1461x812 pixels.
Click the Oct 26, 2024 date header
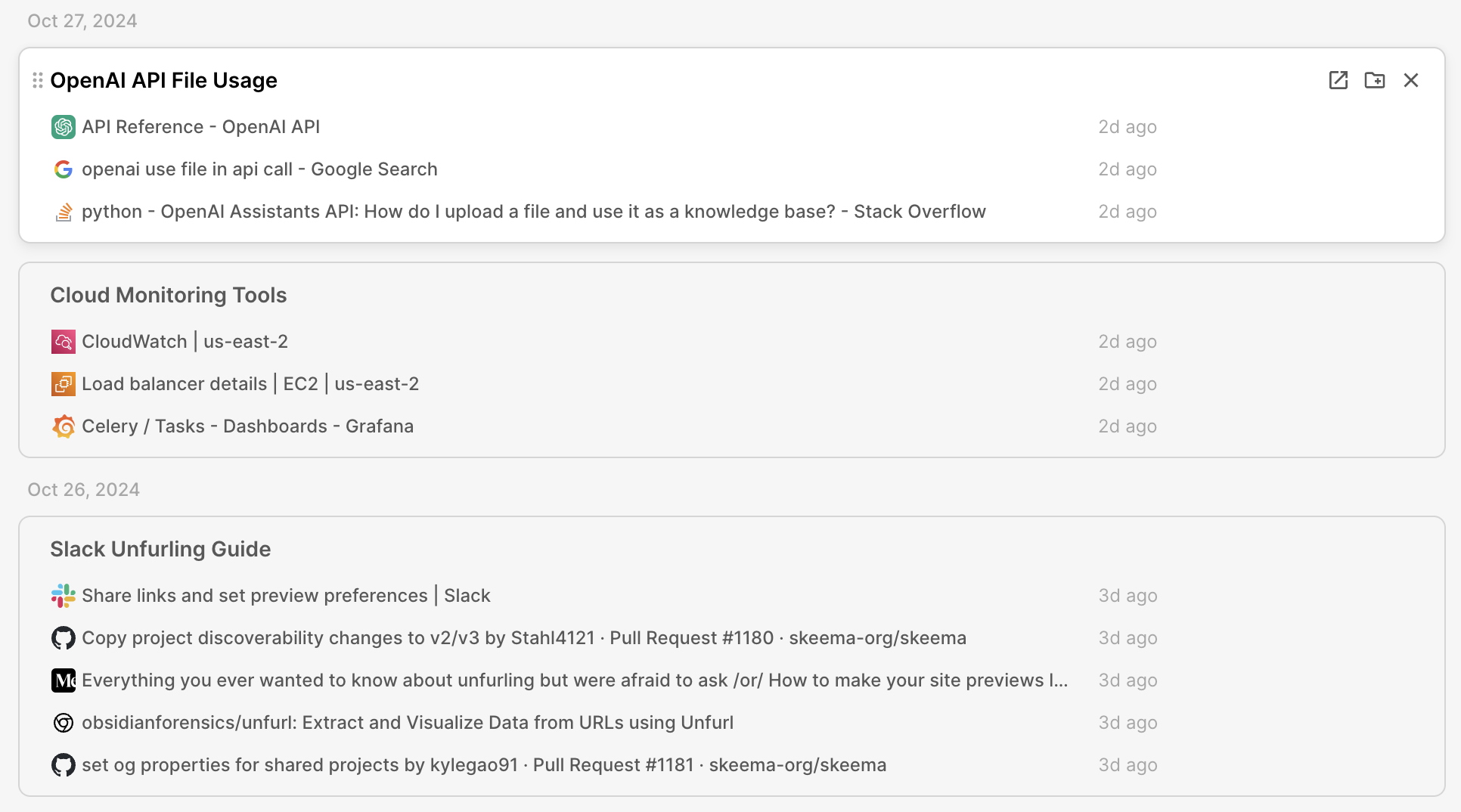tap(84, 490)
